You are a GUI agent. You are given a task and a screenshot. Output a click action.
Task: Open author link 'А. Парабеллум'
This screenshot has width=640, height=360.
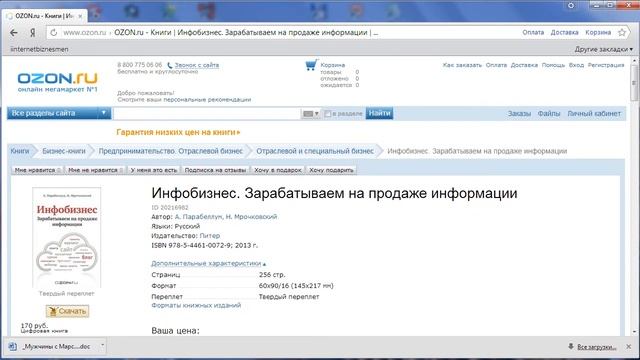click(x=198, y=217)
